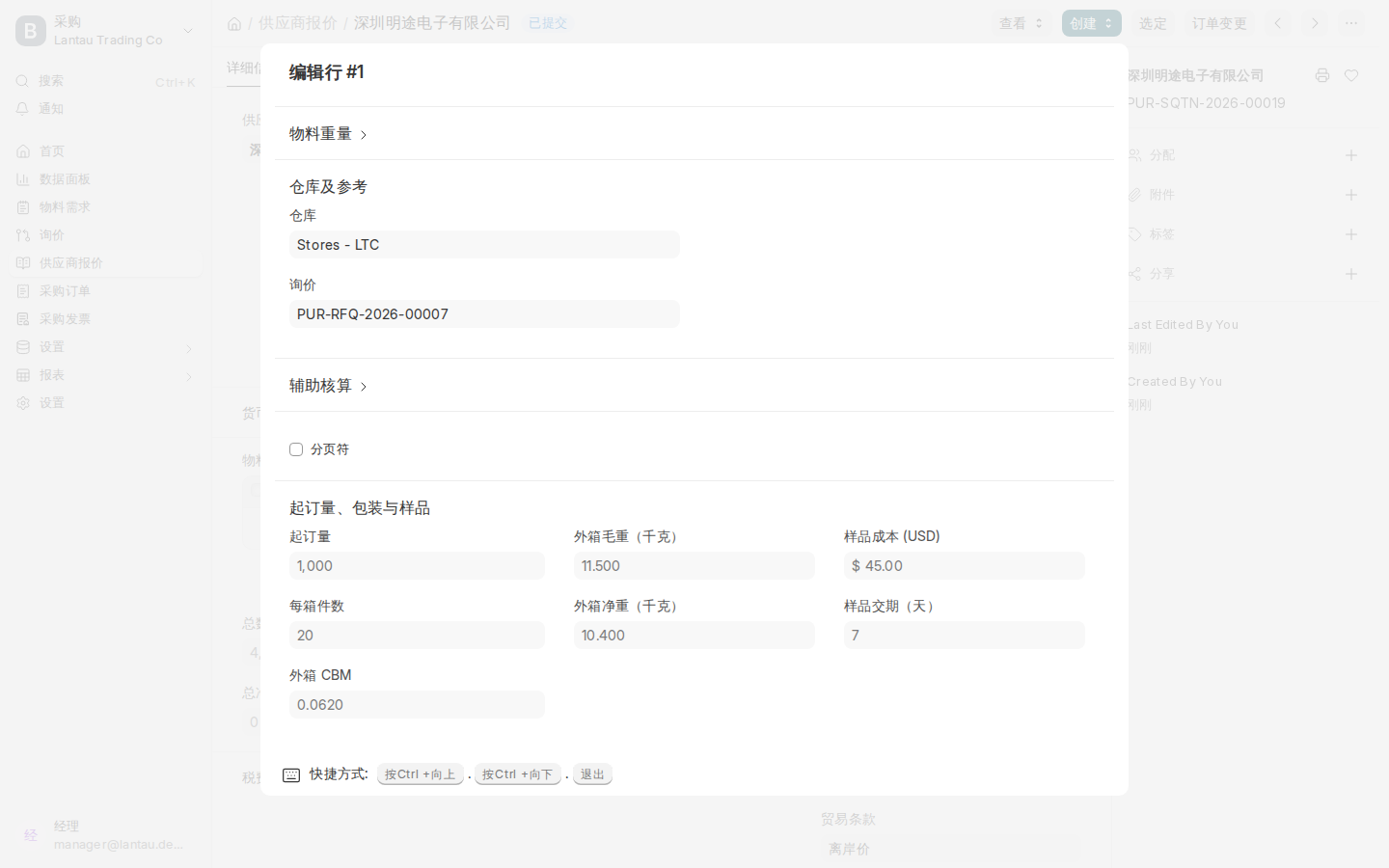The image size is (1389, 868).
Task: Open 询价 in the sidebar
Action: click(106, 235)
